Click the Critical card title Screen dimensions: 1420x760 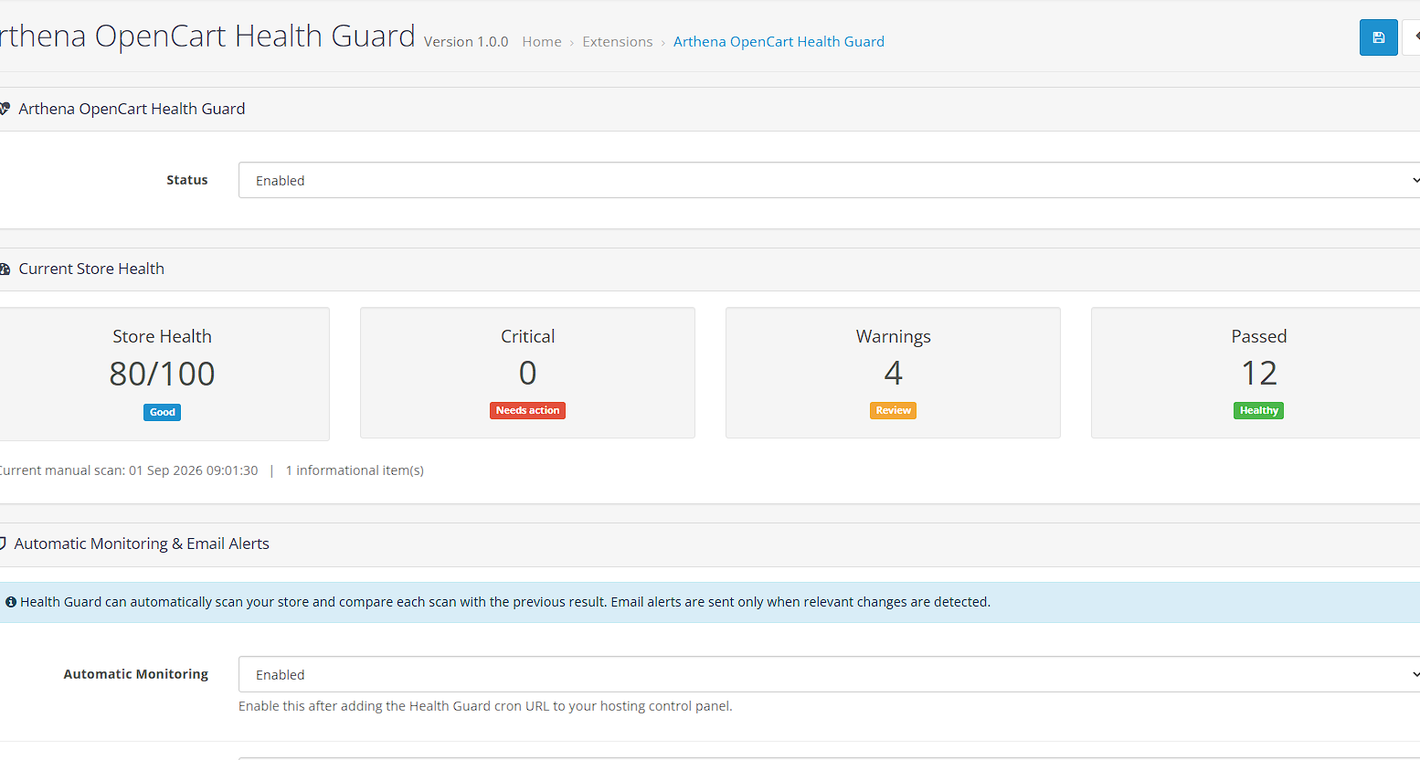527,337
